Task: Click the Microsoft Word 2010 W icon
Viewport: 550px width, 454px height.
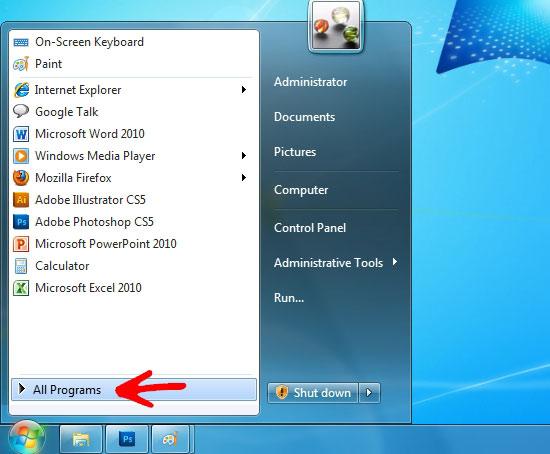Action: pyautogui.click(x=21, y=134)
